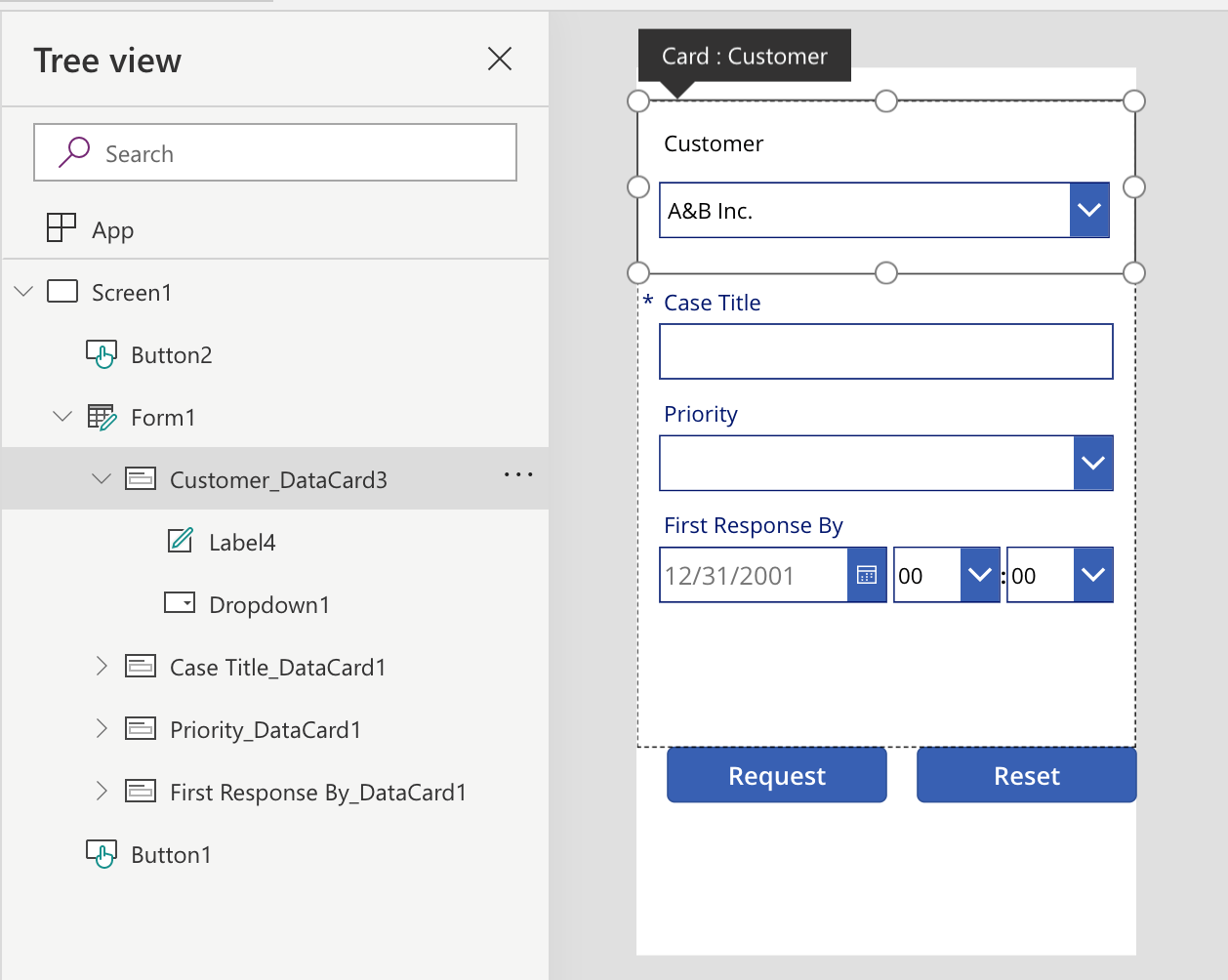The image size is (1228, 980).
Task: Select the button icon next to Button1
Action: [x=102, y=853]
